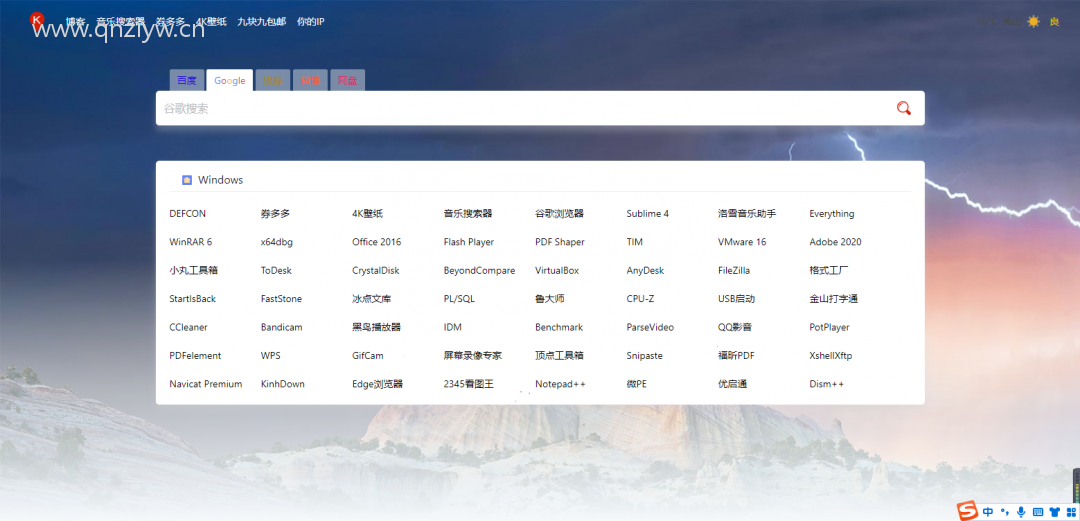1080x521 pixels.
Task: Open the Office 2016 link
Action: point(376,242)
